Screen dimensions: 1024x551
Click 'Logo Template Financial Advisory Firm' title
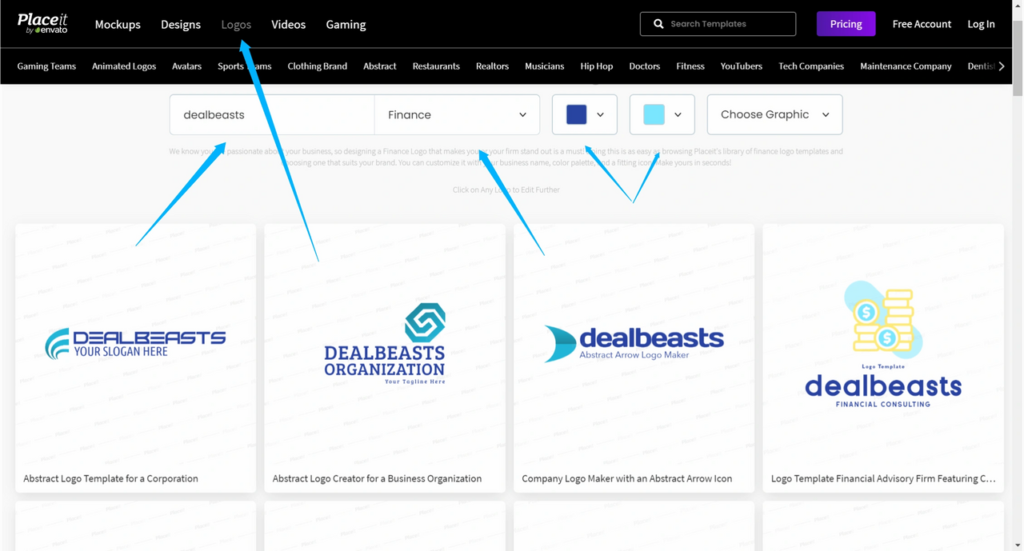(x=883, y=479)
